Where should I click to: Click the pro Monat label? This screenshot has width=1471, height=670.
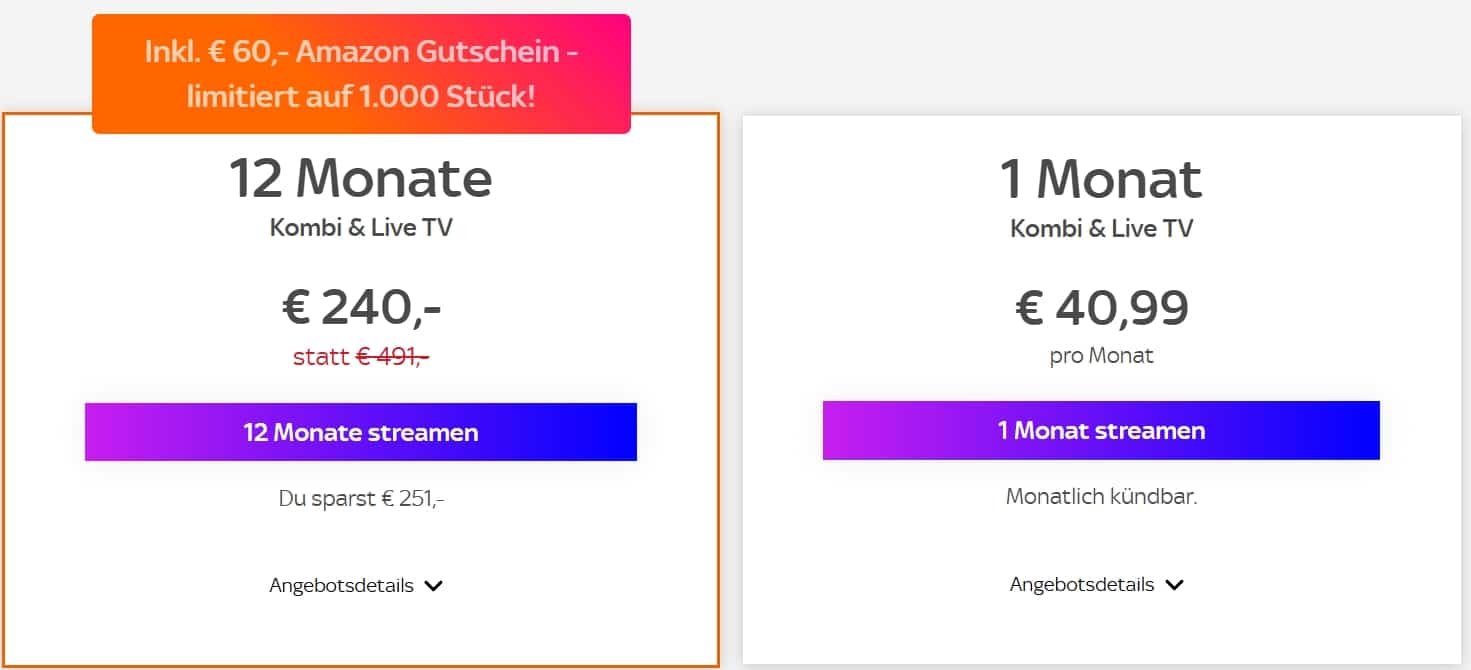(x=1101, y=356)
